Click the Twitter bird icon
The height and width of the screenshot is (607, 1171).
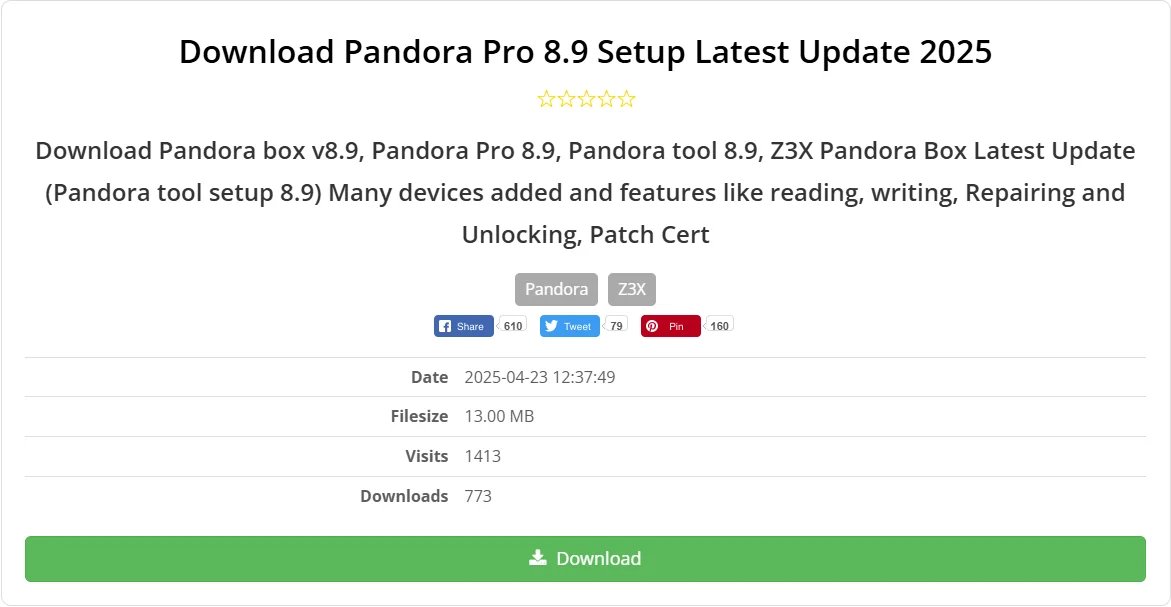[x=552, y=325]
